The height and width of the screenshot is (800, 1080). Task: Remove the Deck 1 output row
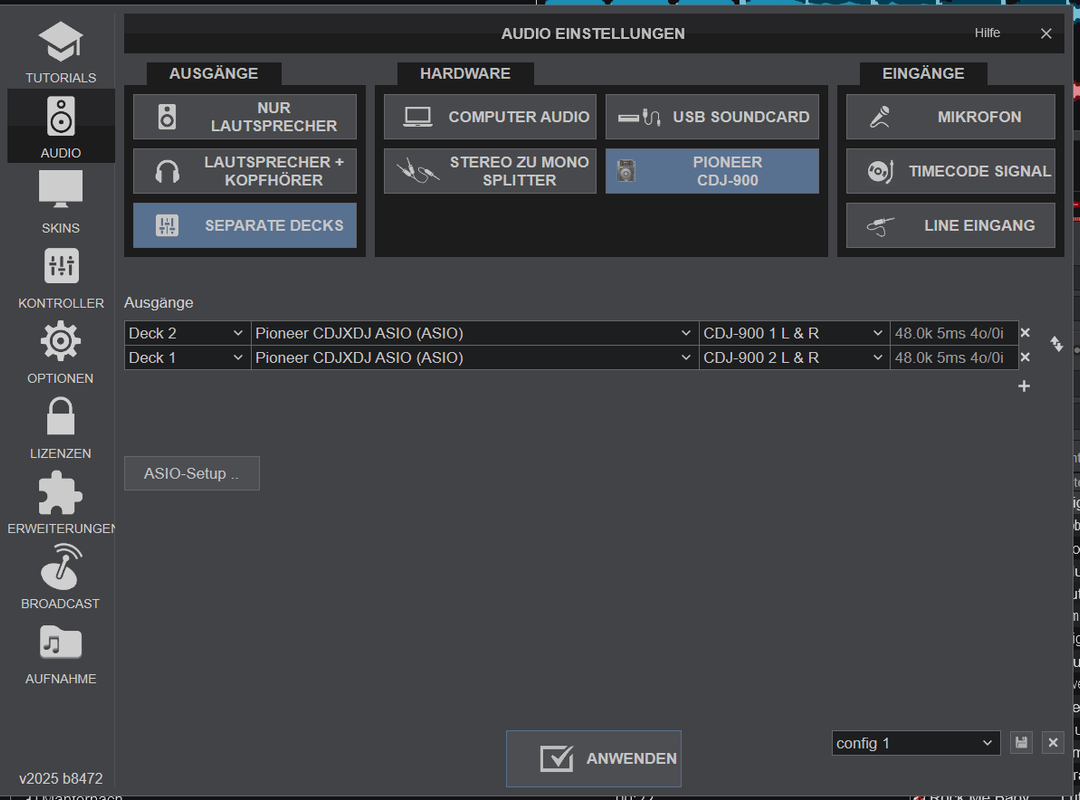(x=1025, y=358)
